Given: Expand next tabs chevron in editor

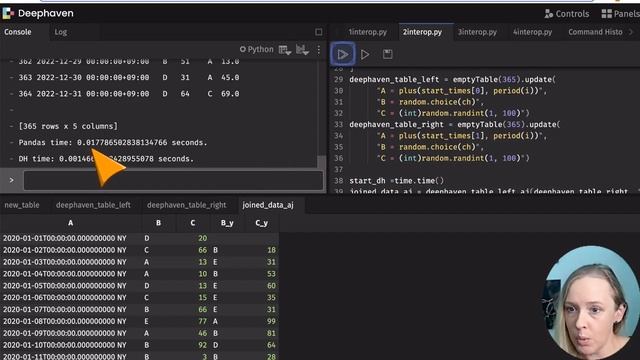Looking at the screenshot, I should pyautogui.click(x=631, y=32).
